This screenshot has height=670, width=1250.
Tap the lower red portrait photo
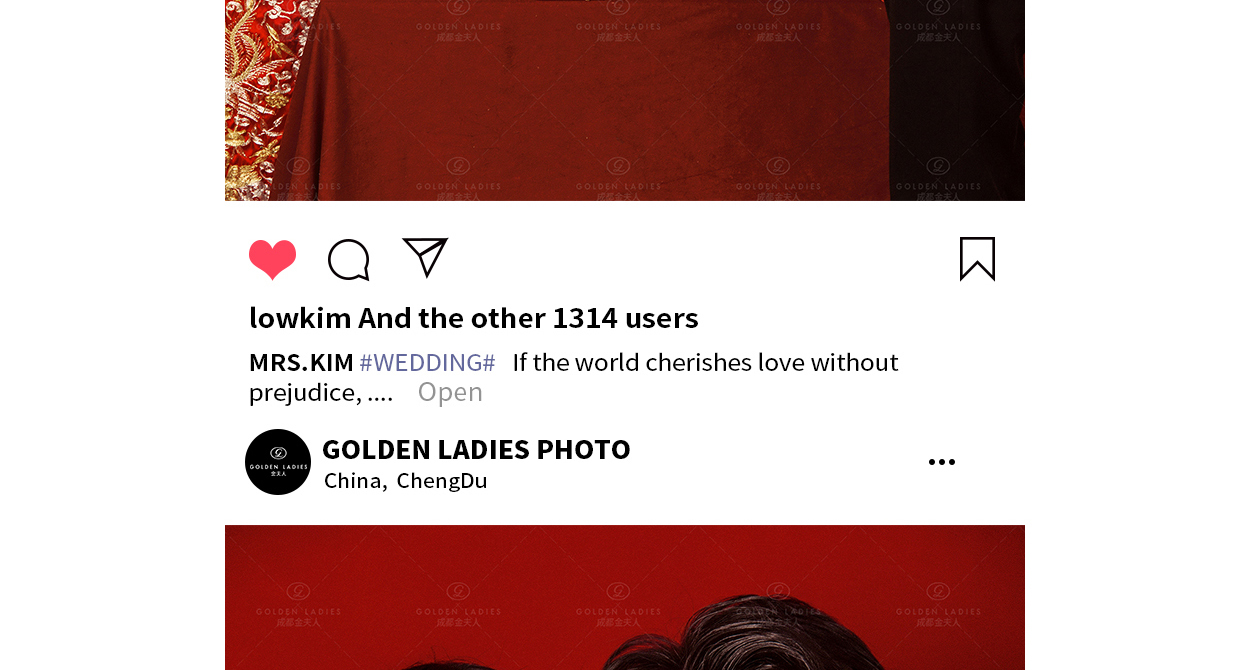[x=625, y=597]
